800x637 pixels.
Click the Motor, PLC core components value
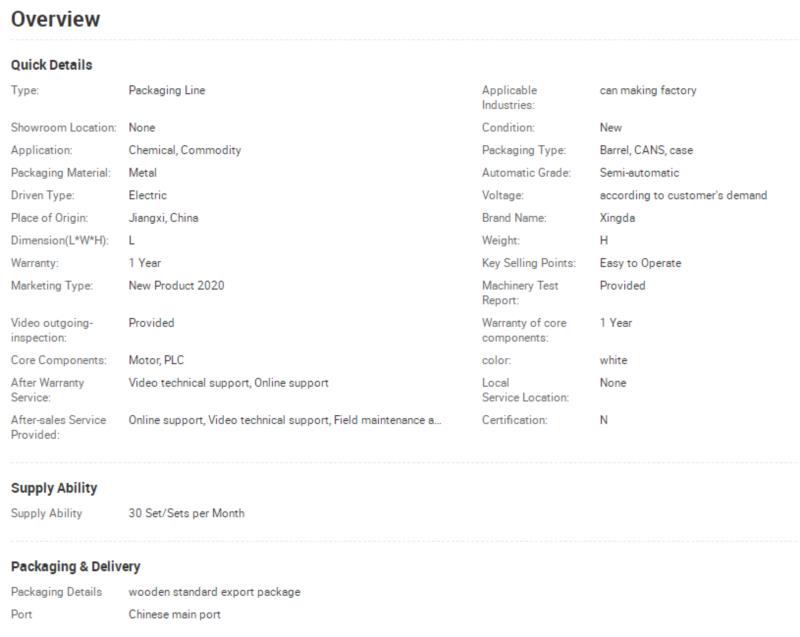[x=156, y=360]
